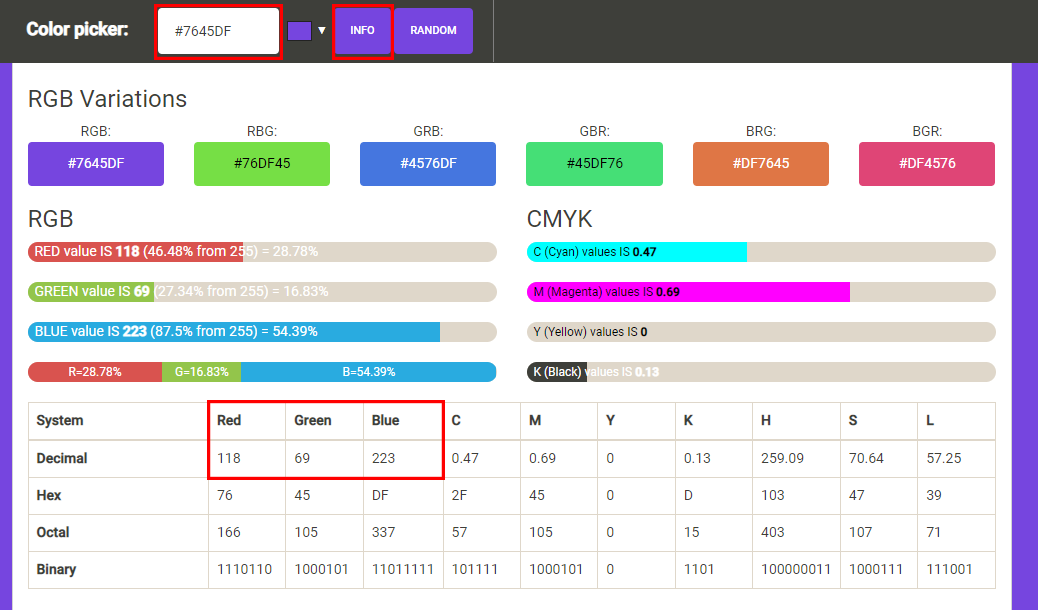Click the RED value progress bar
Image resolution: width=1038 pixels, height=610 pixels.
tap(262, 251)
